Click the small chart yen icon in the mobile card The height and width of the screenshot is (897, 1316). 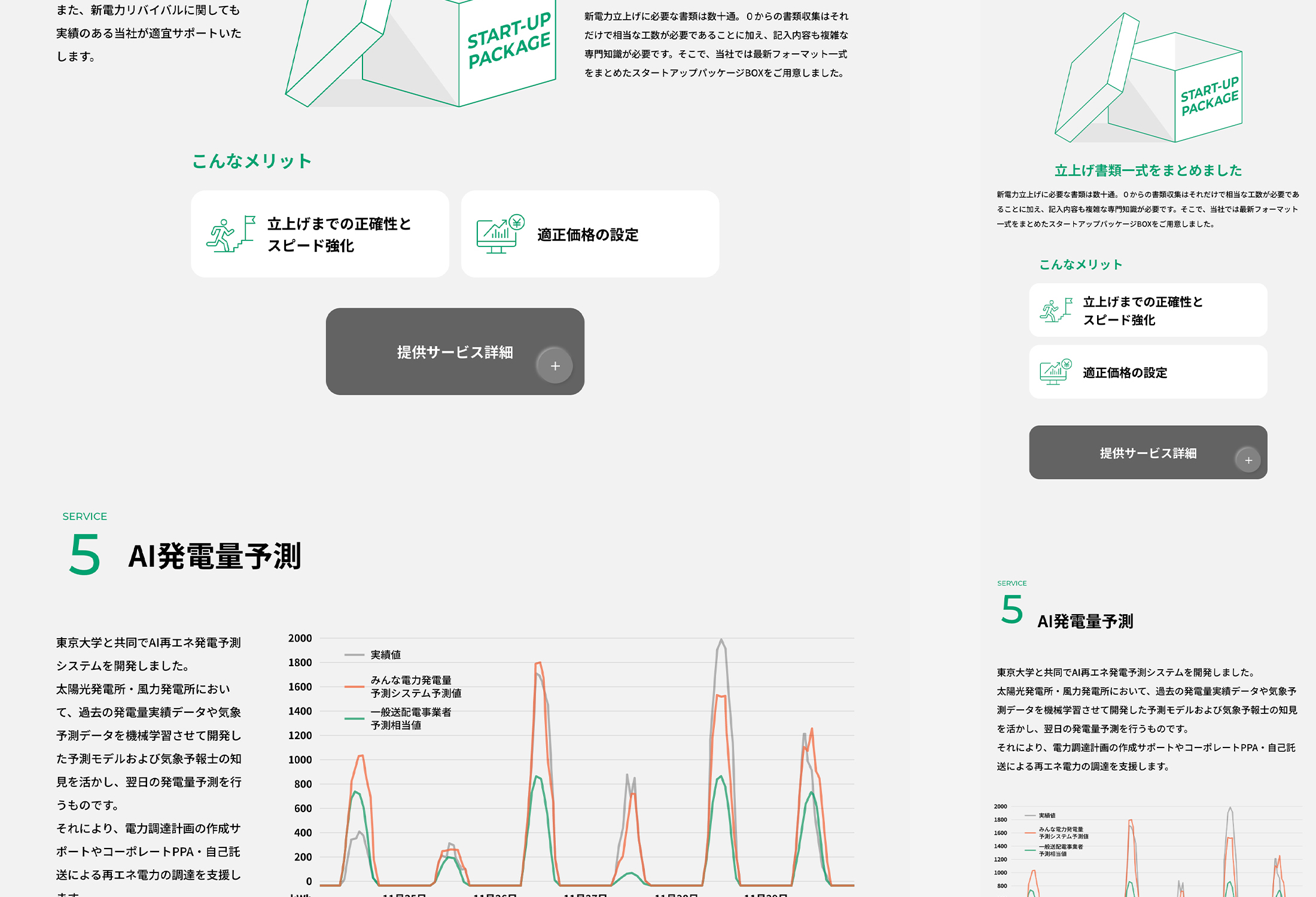[1056, 372]
